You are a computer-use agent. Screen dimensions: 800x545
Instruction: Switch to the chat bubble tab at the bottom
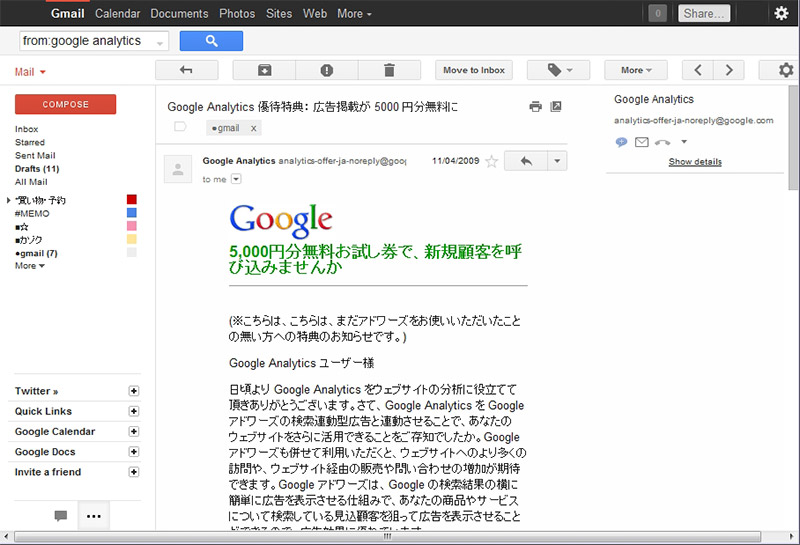pyautogui.click(x=61, y=516)
